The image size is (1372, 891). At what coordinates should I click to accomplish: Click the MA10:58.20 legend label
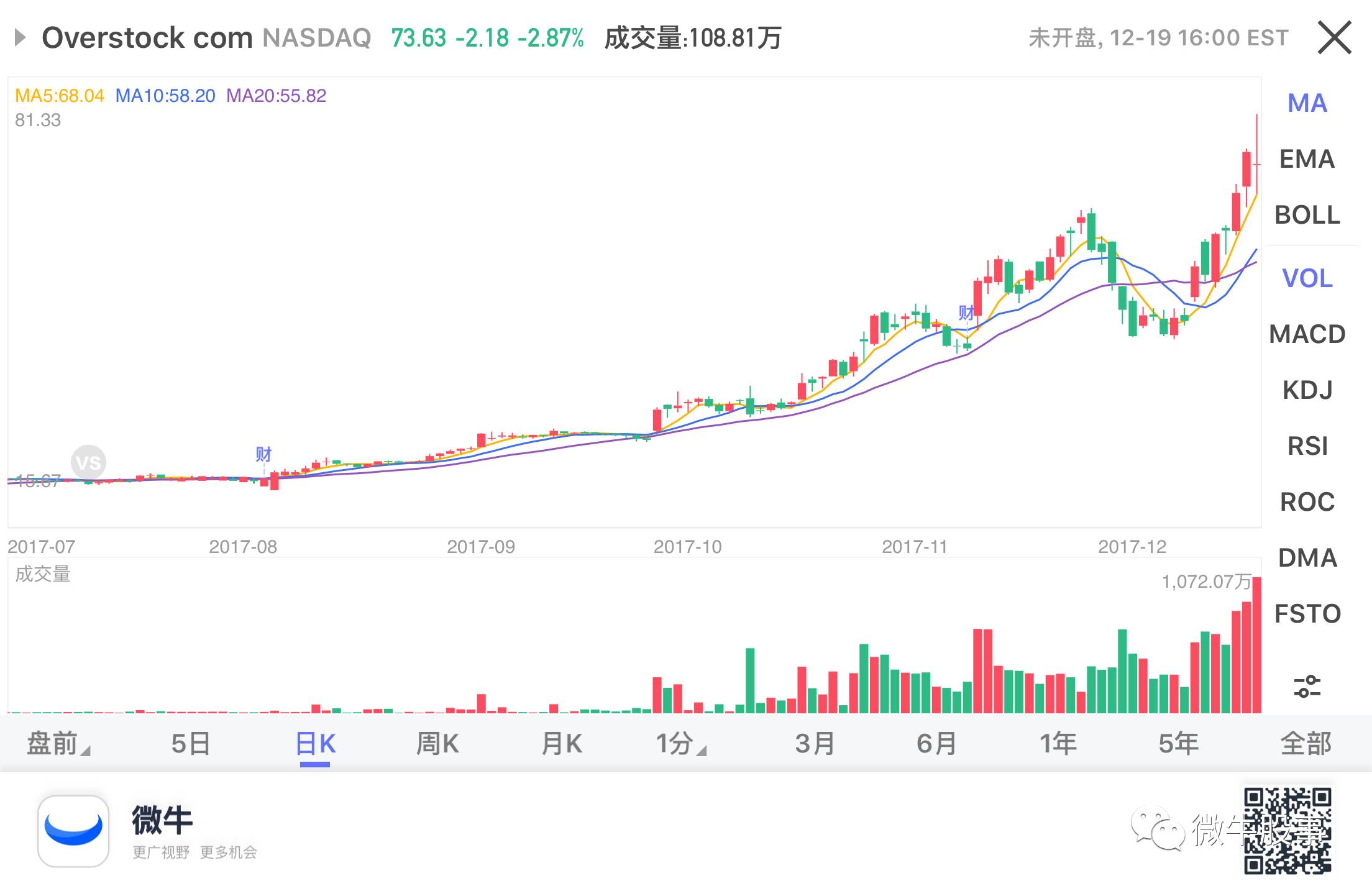pyautogui.click(x=165, y=96)
